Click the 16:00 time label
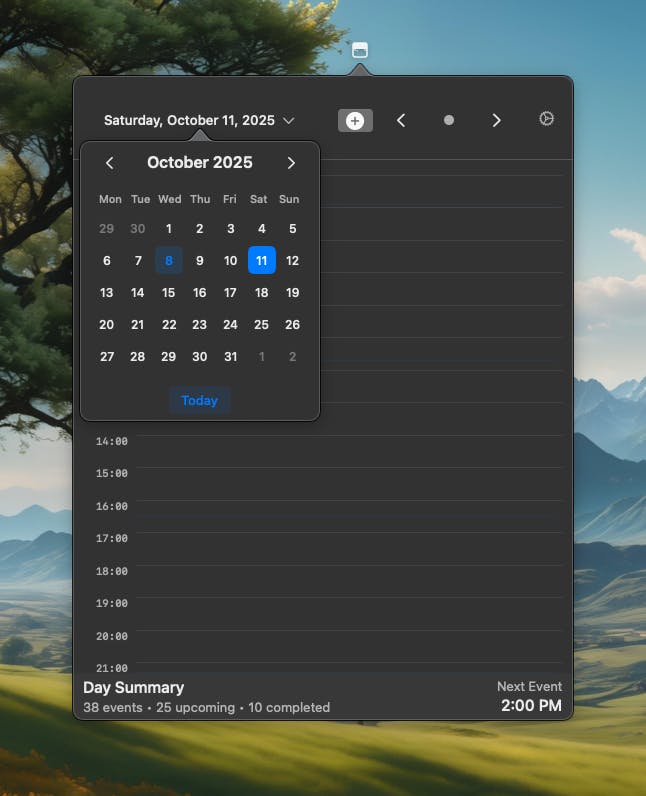Image resolution: width=646 pixels, height=796 pixels. click(x=112, y=506)
